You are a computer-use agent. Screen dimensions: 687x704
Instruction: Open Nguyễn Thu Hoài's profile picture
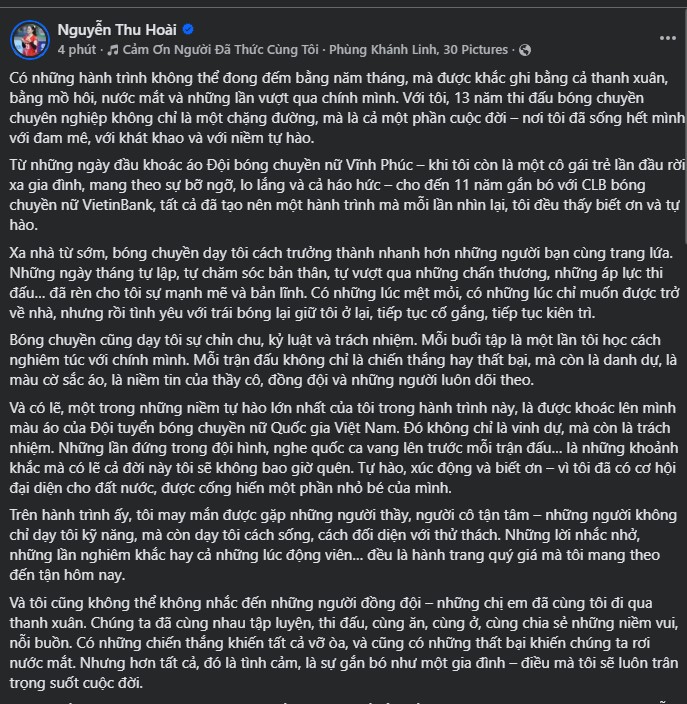coord(29,39)
